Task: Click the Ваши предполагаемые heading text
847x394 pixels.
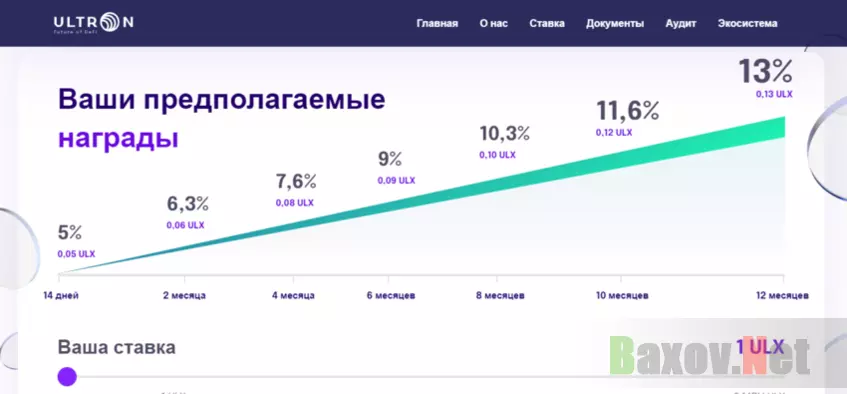Action: (221, 101)
